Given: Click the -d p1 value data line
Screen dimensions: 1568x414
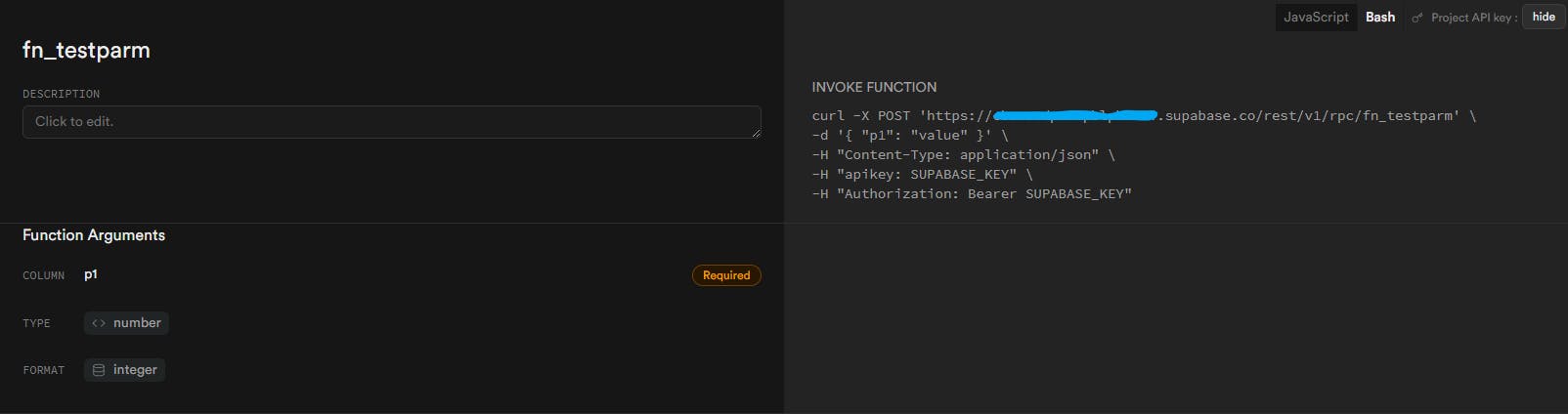Looking at the screenshot, I should 909,136.
